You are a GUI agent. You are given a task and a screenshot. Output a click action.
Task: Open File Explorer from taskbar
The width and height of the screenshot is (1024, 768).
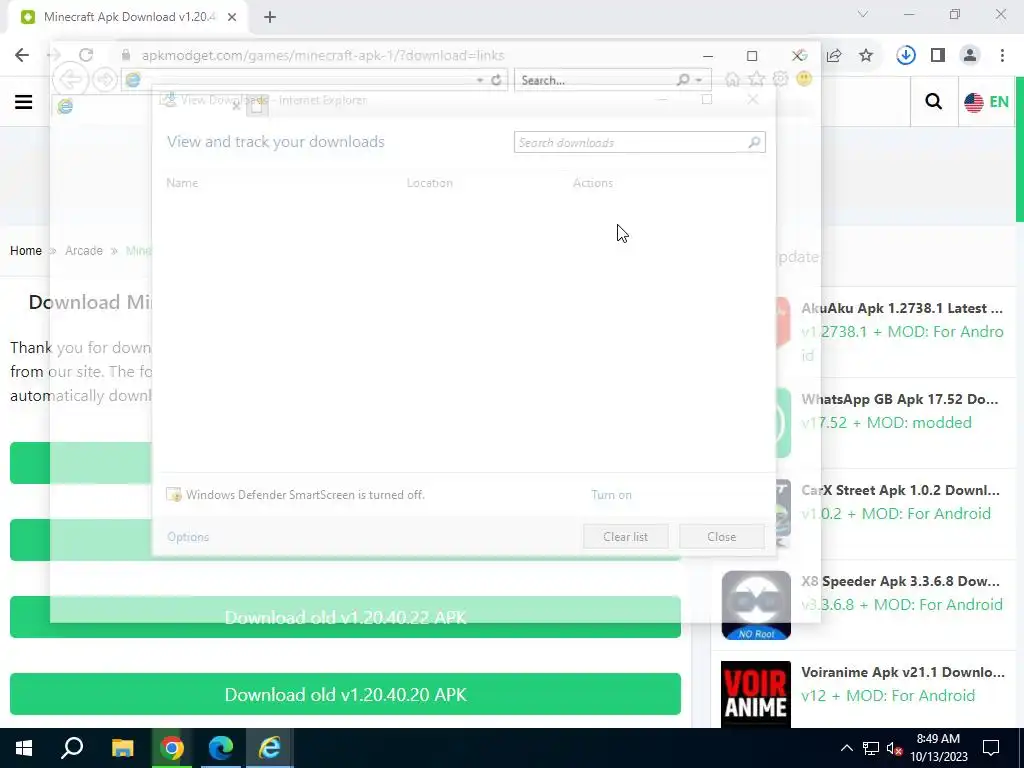coord(122,748)
